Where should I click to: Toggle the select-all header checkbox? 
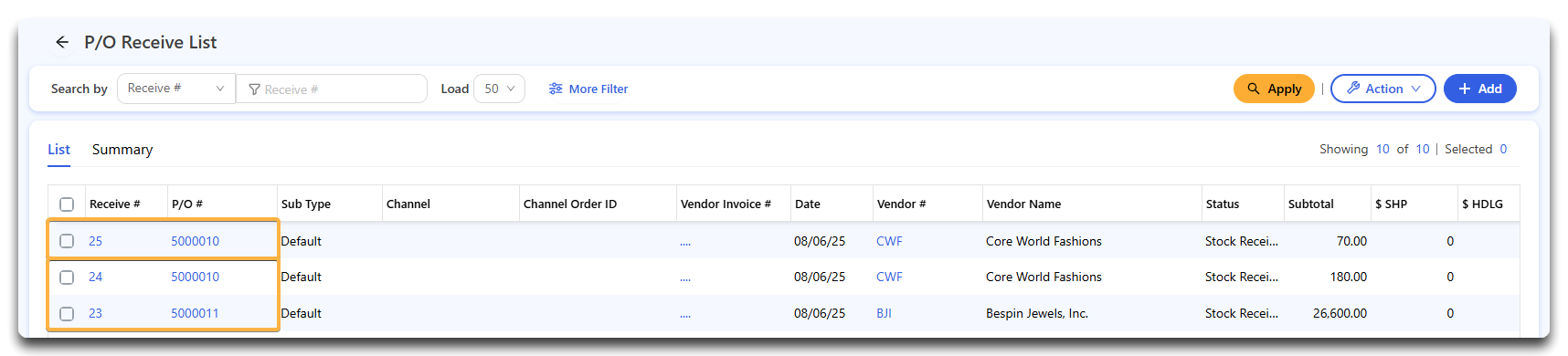point(67,204)
